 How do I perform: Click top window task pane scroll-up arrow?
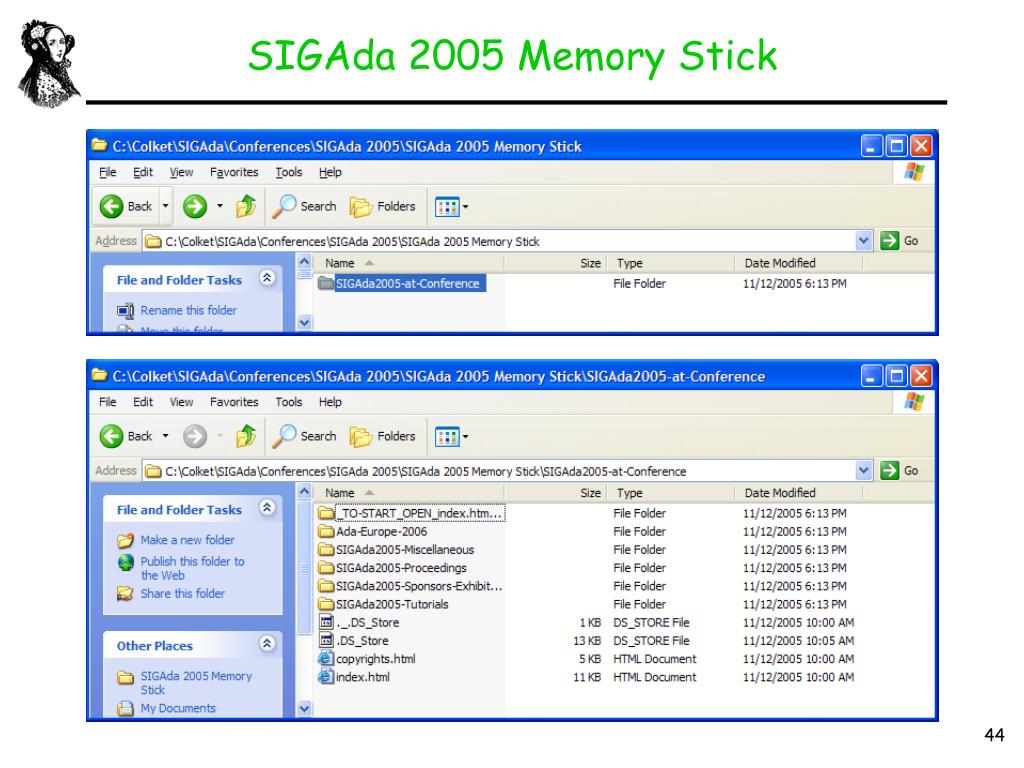pos(304,263)
